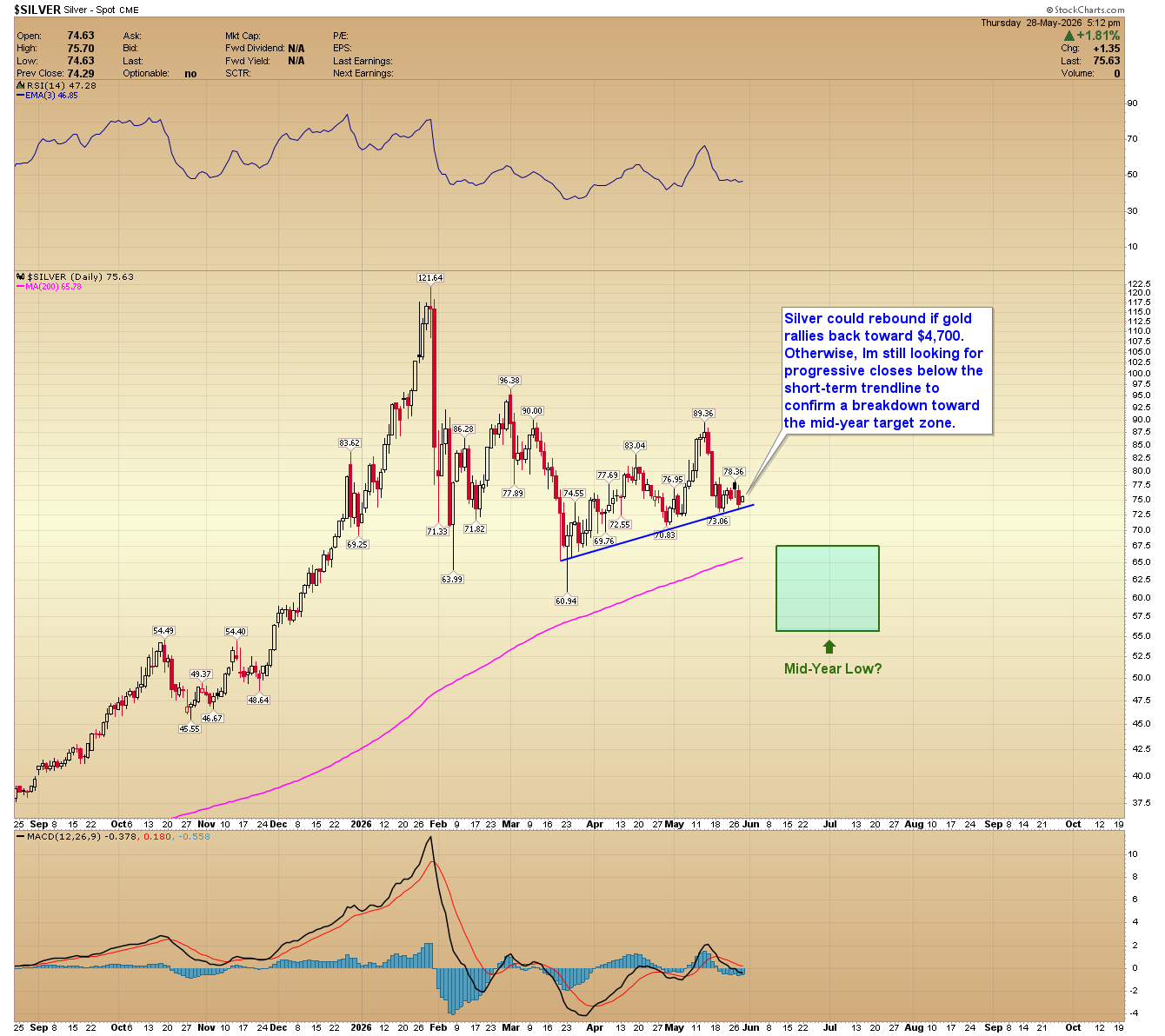Click the 83.62 price label
Screen dimensions: 1165x1036
click(349, 443)
